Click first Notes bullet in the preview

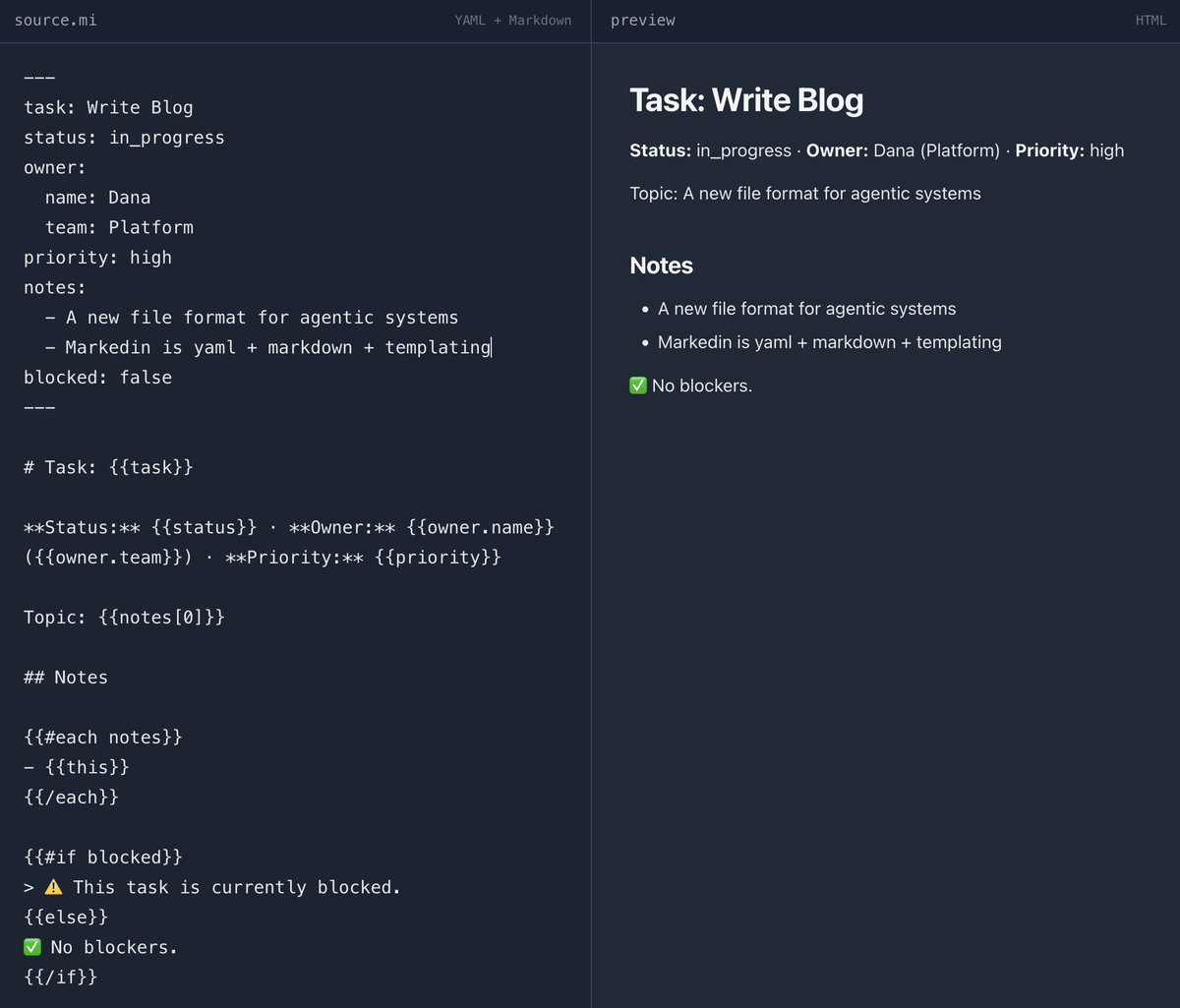click(x=806, y=309)
